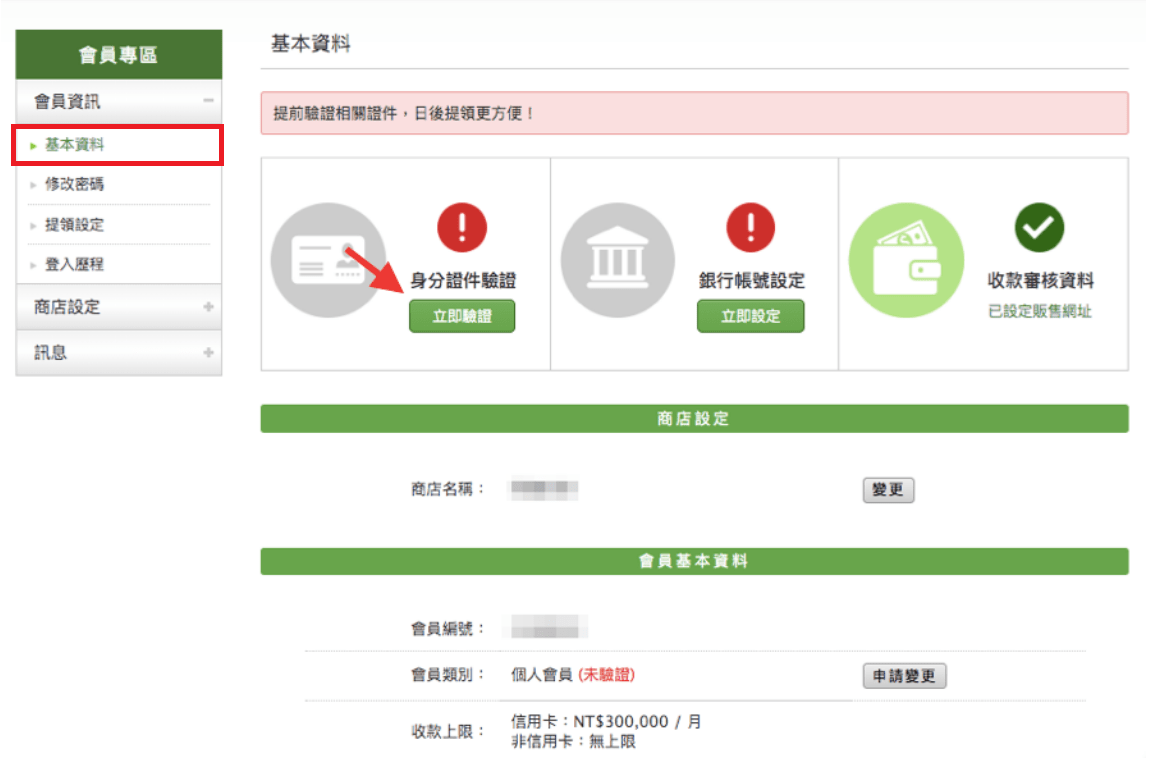Click the 非信用卡:無上限 text

click(573, 742)
